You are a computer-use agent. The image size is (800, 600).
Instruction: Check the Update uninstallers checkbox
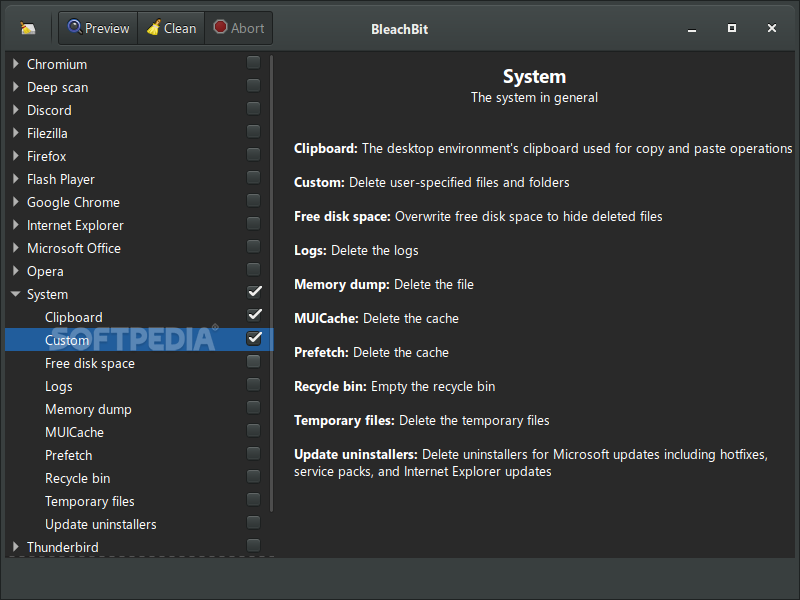click(254, 522)
